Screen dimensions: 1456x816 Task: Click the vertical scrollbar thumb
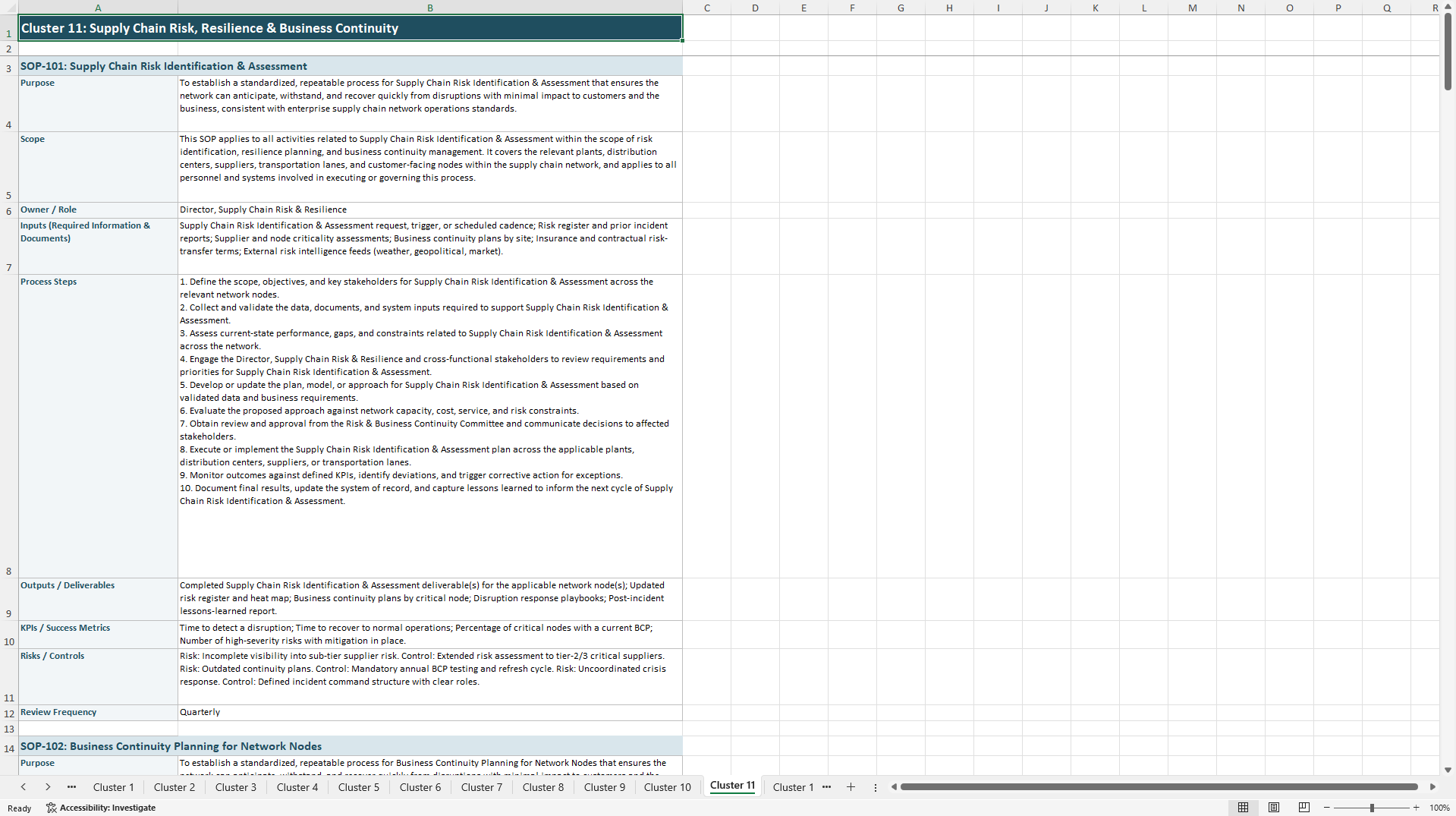(1448, 52)
